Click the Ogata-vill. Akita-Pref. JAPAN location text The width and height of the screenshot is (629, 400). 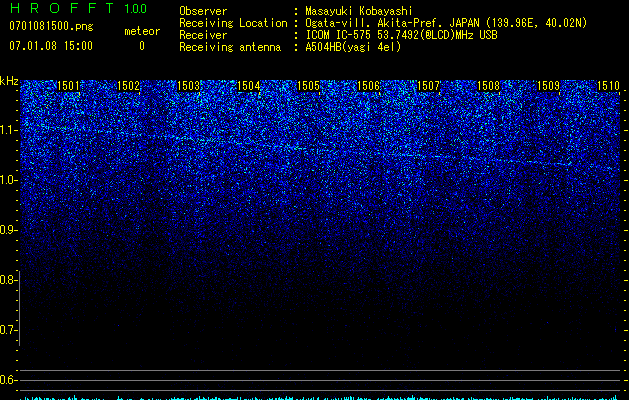tap(446, 23)
